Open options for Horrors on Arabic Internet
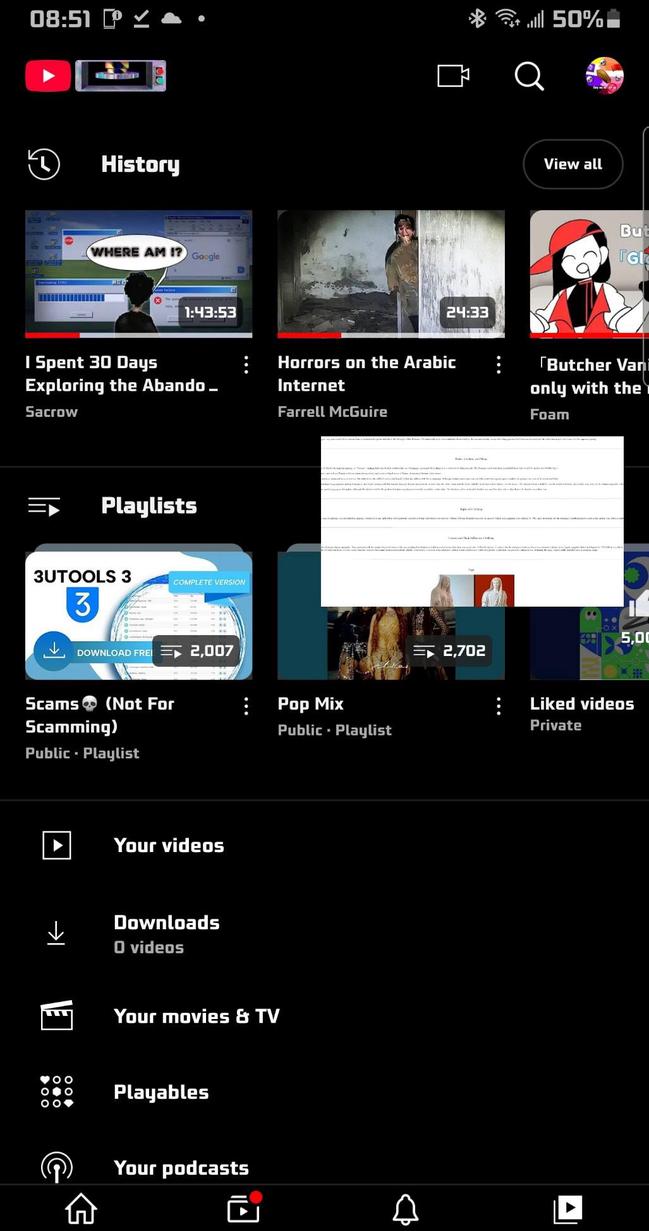The image size is (649, 1231). coord(498,365)
